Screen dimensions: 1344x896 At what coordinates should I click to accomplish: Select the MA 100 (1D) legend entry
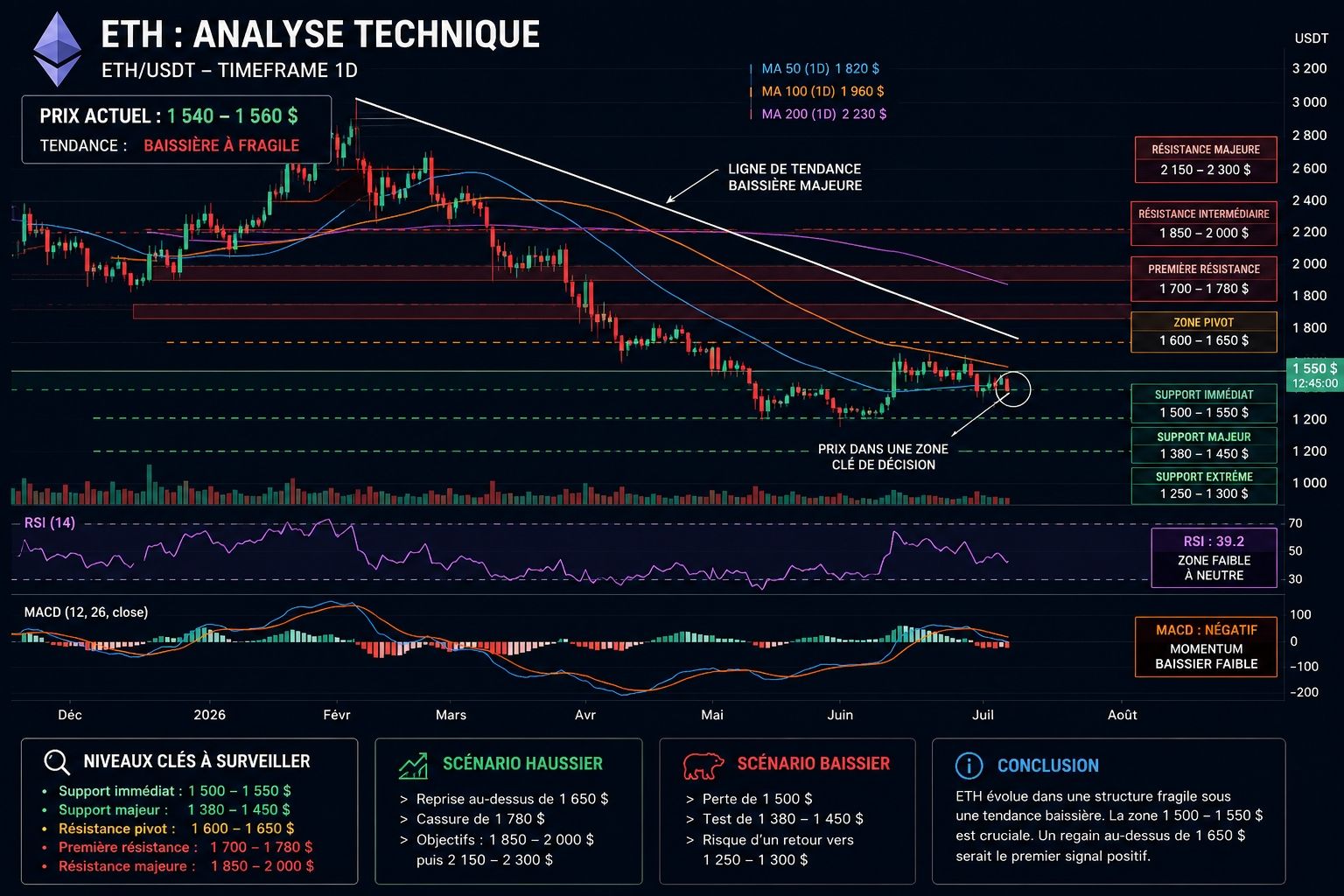[822, 91]
